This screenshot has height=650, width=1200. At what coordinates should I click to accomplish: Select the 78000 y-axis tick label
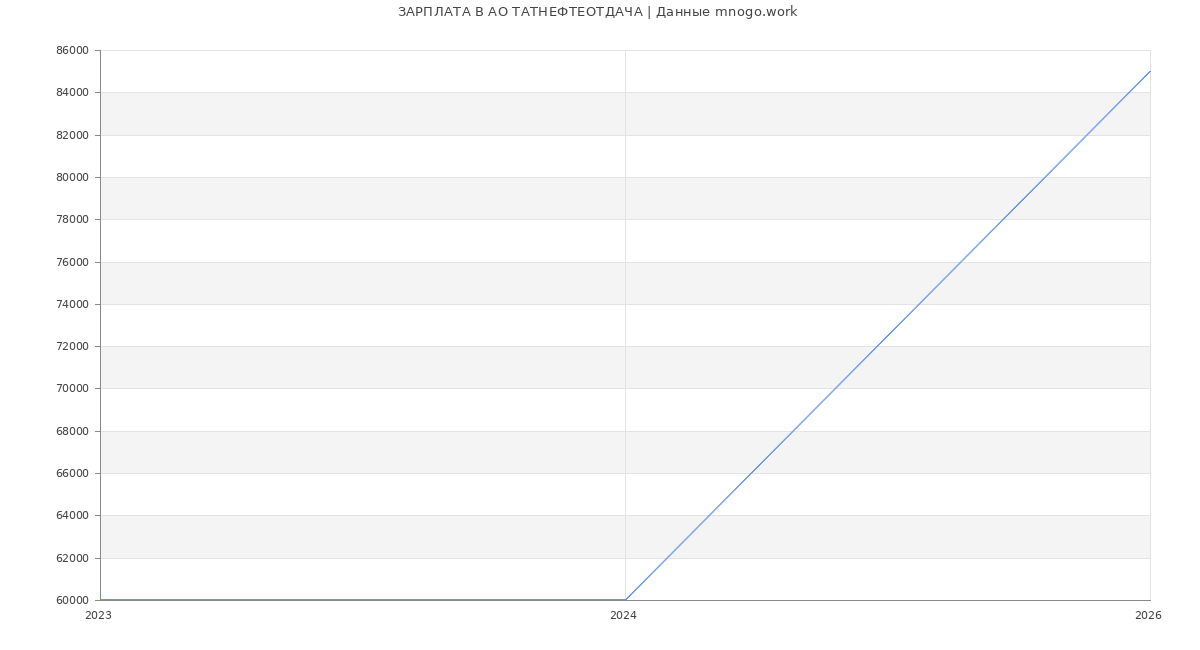point(74,220)
